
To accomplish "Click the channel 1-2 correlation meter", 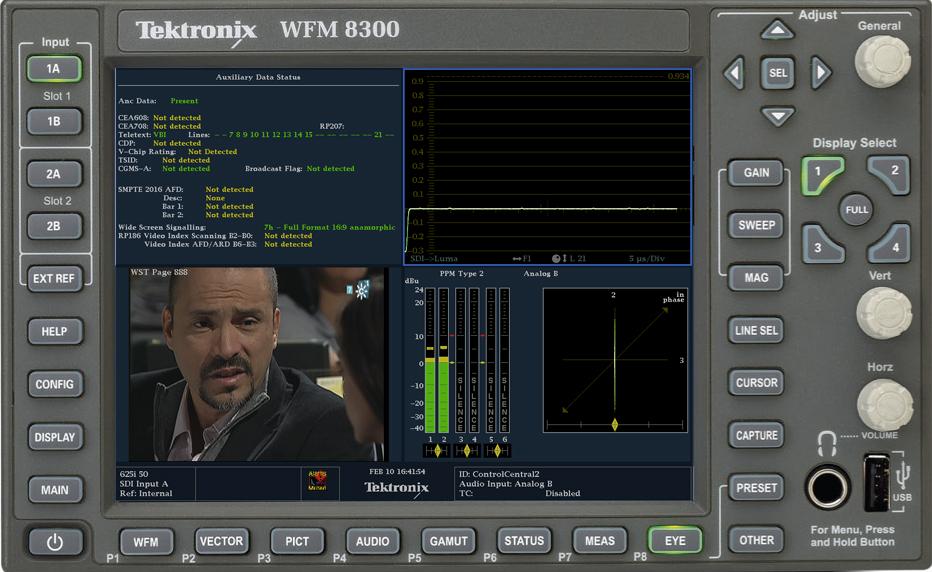I will 437,451.
